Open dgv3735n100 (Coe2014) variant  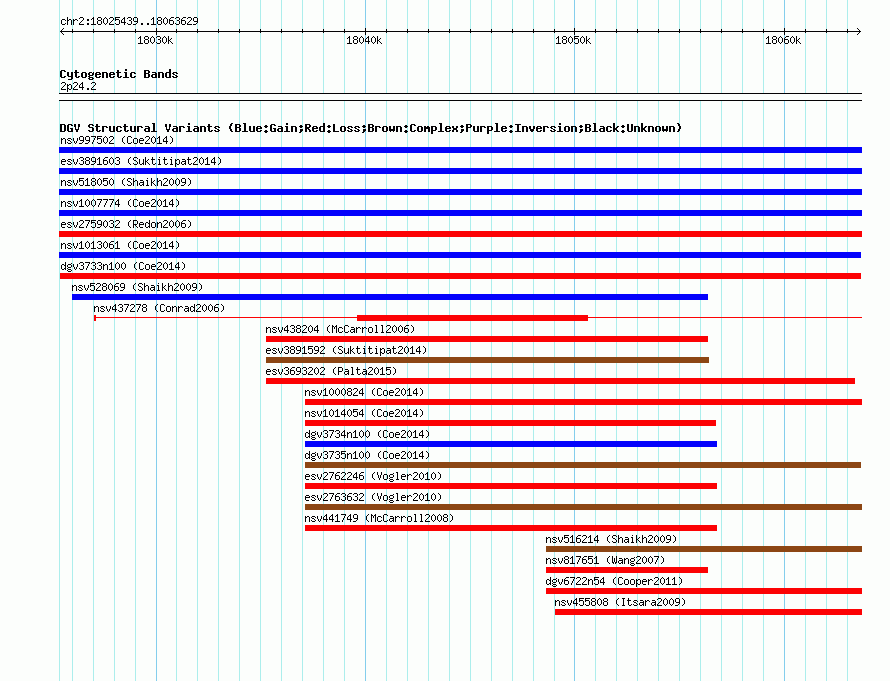tap(367, 455)
